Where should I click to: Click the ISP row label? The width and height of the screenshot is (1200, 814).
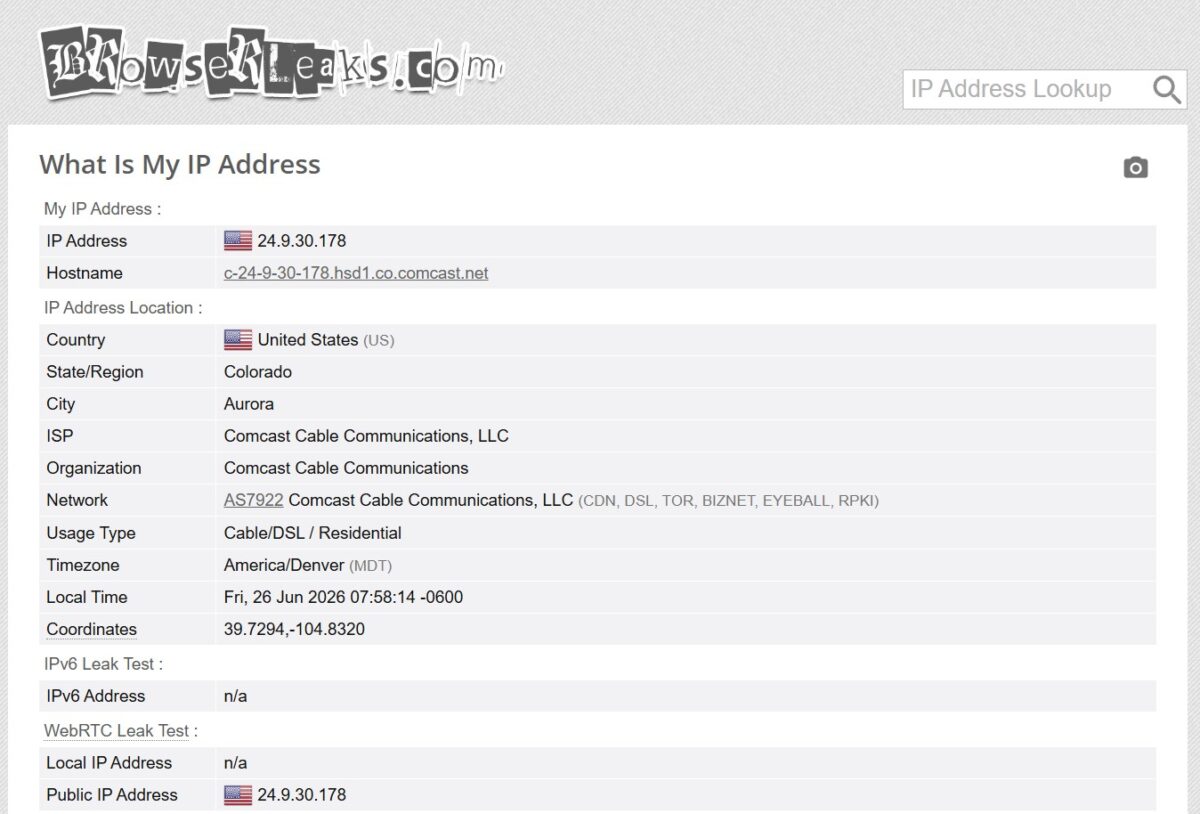[x=60, y=436]
